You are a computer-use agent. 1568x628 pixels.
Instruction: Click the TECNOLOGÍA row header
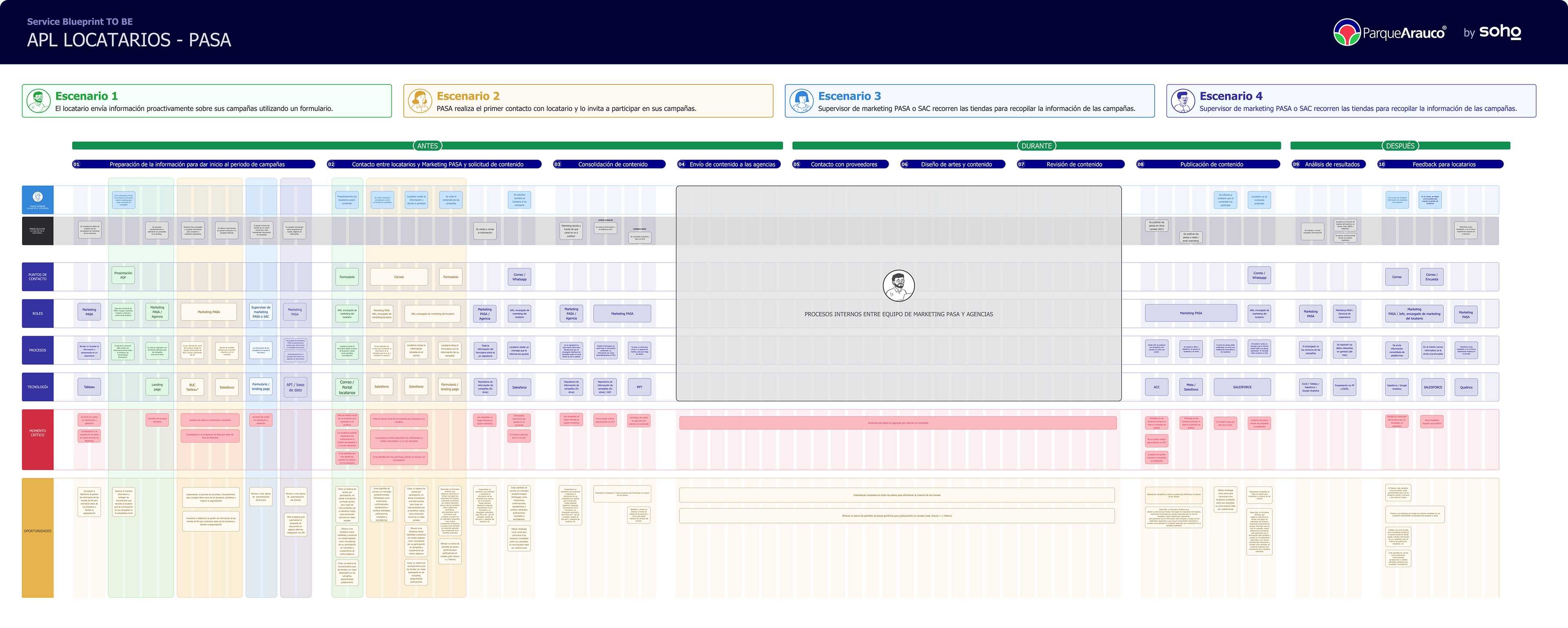tap(38, 387)
